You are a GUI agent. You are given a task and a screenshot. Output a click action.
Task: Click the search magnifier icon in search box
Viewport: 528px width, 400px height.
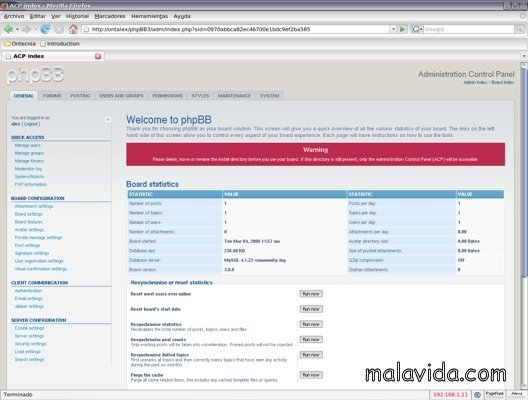(x=519, y=30)
